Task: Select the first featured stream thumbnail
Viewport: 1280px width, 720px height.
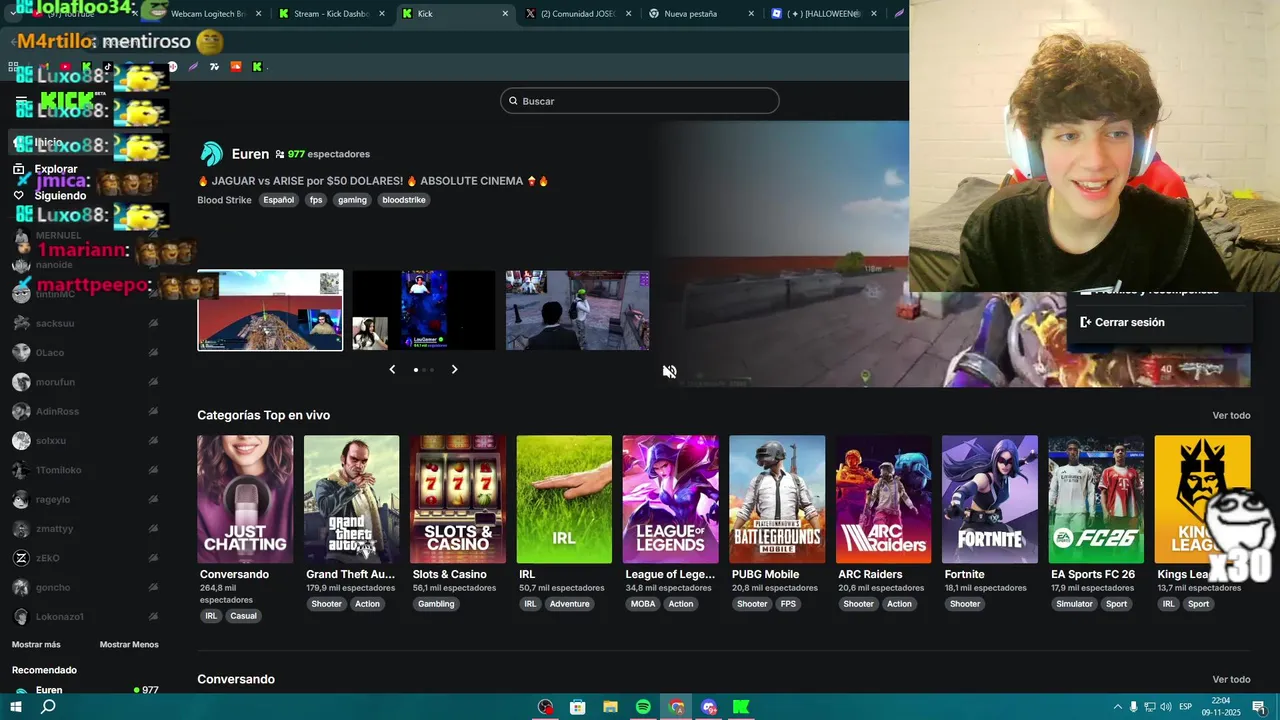Action: pos(270,310)
